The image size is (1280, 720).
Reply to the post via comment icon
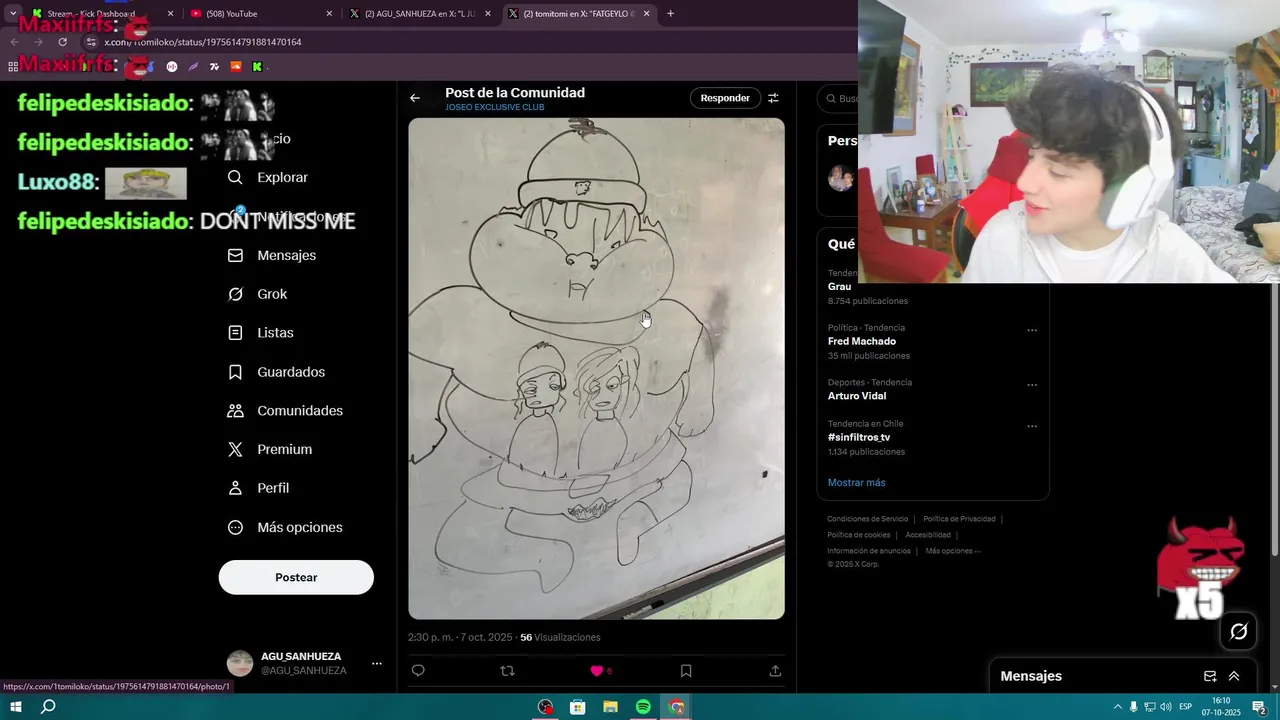pos(418,671)
